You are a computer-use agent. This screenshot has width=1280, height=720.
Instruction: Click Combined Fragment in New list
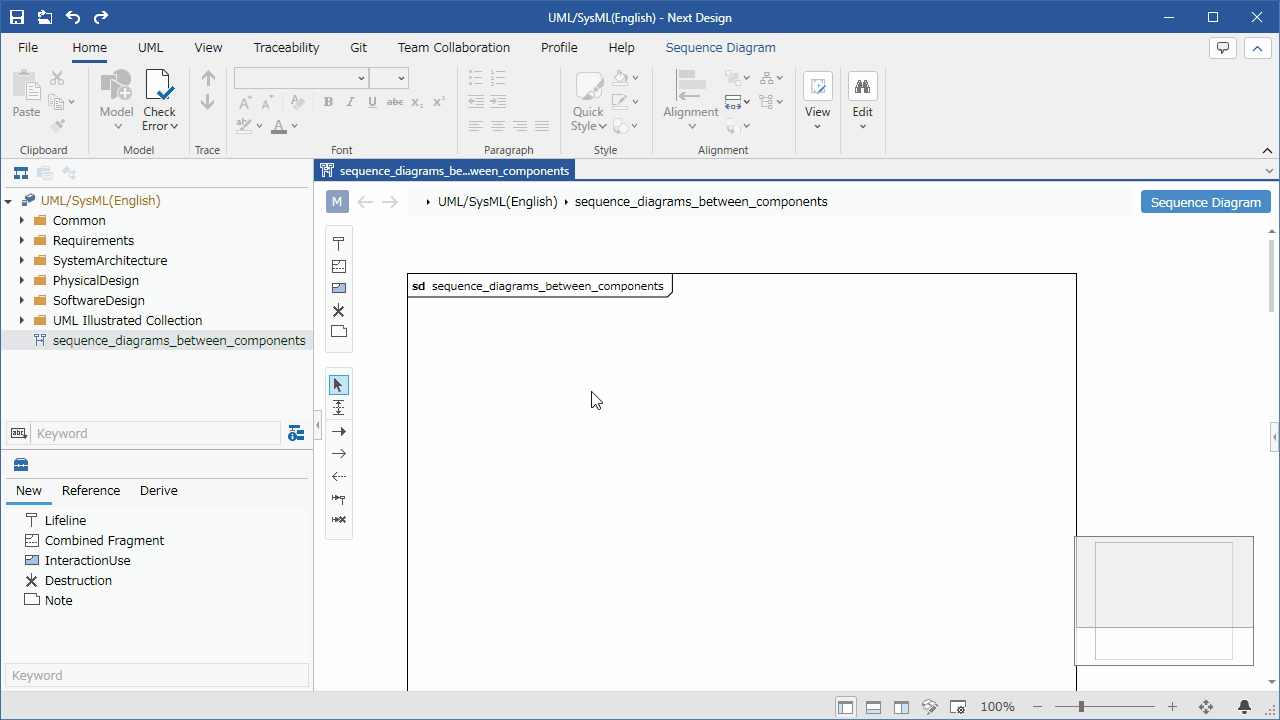click(104, 540)
